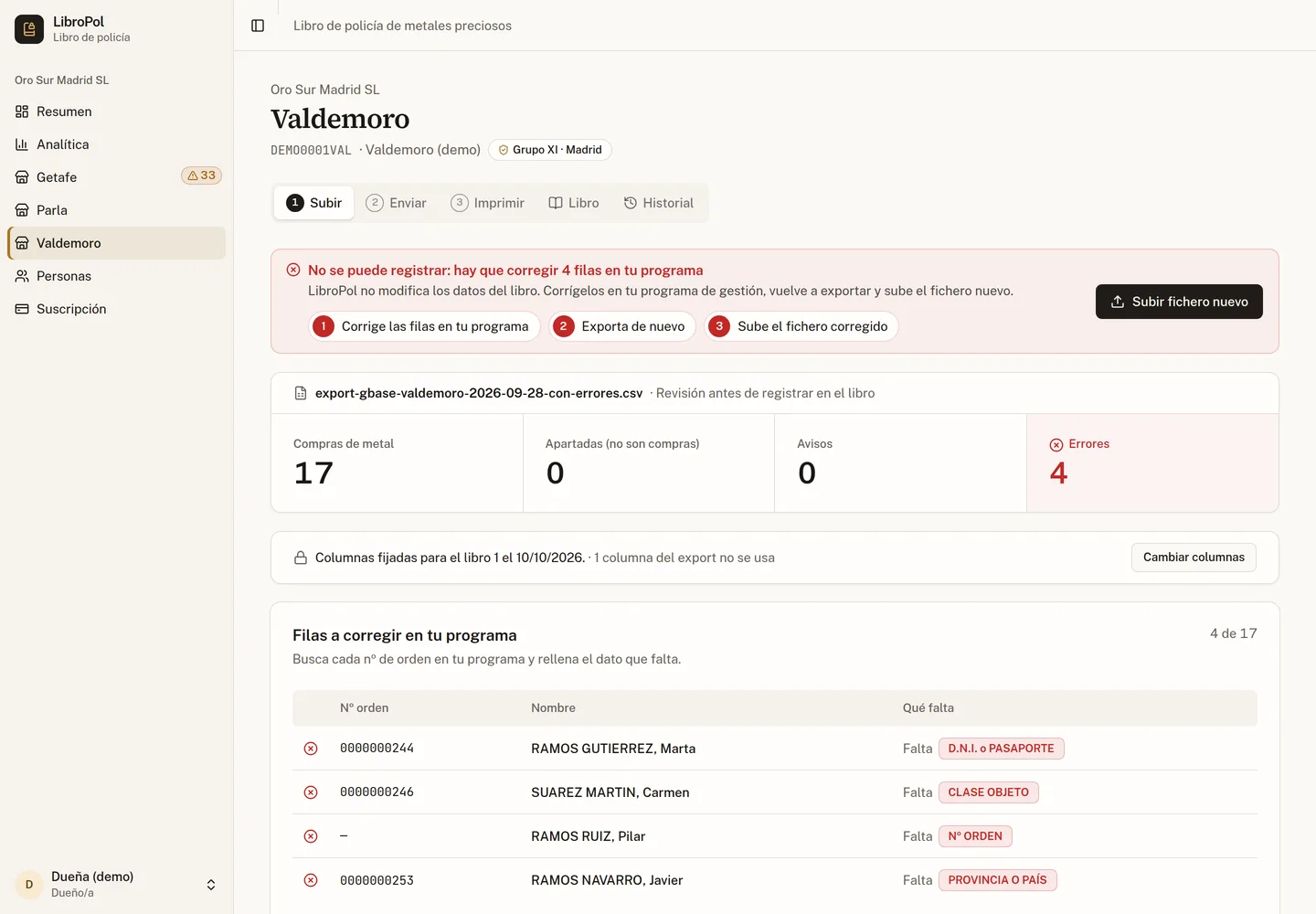The height and width of the screenshot is (914, 1316).
Task: Click the Compras de metal count 17
Action: pos(313,473)
